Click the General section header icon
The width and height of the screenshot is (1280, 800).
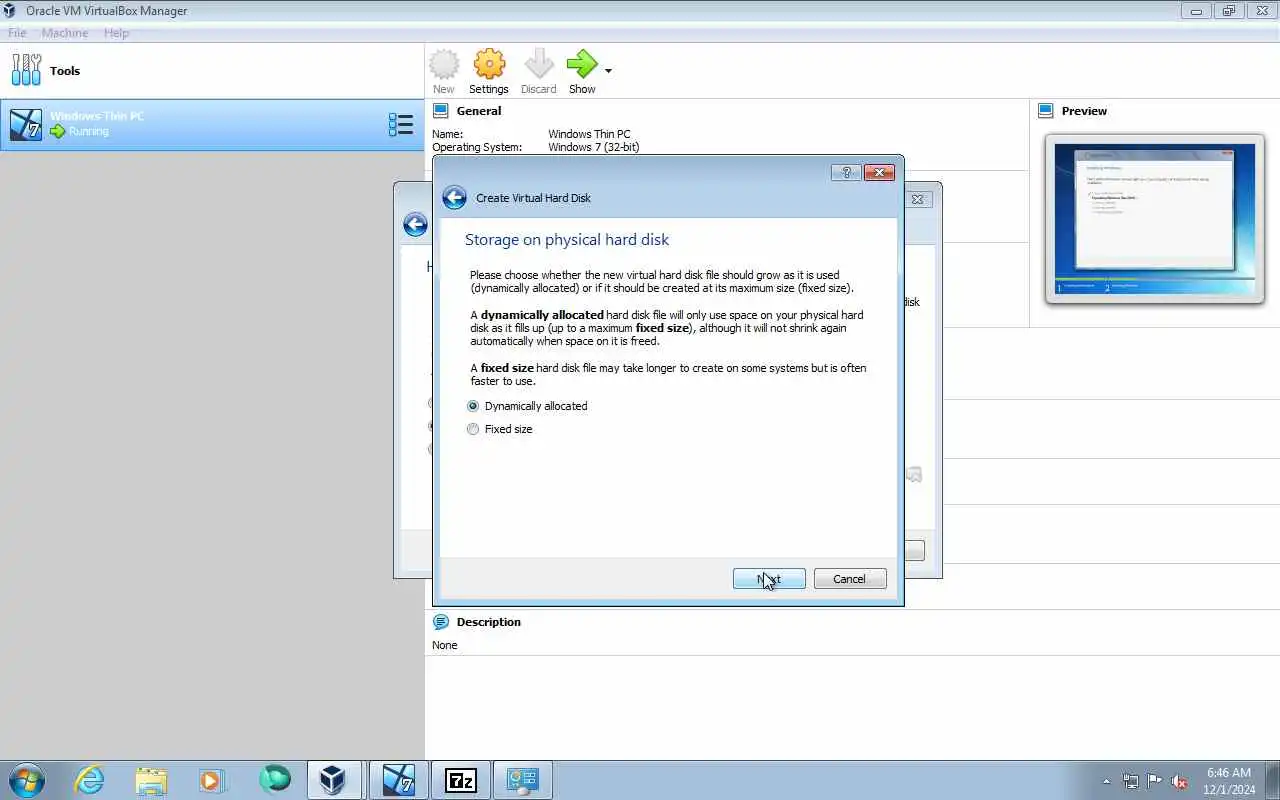(441, 111)
